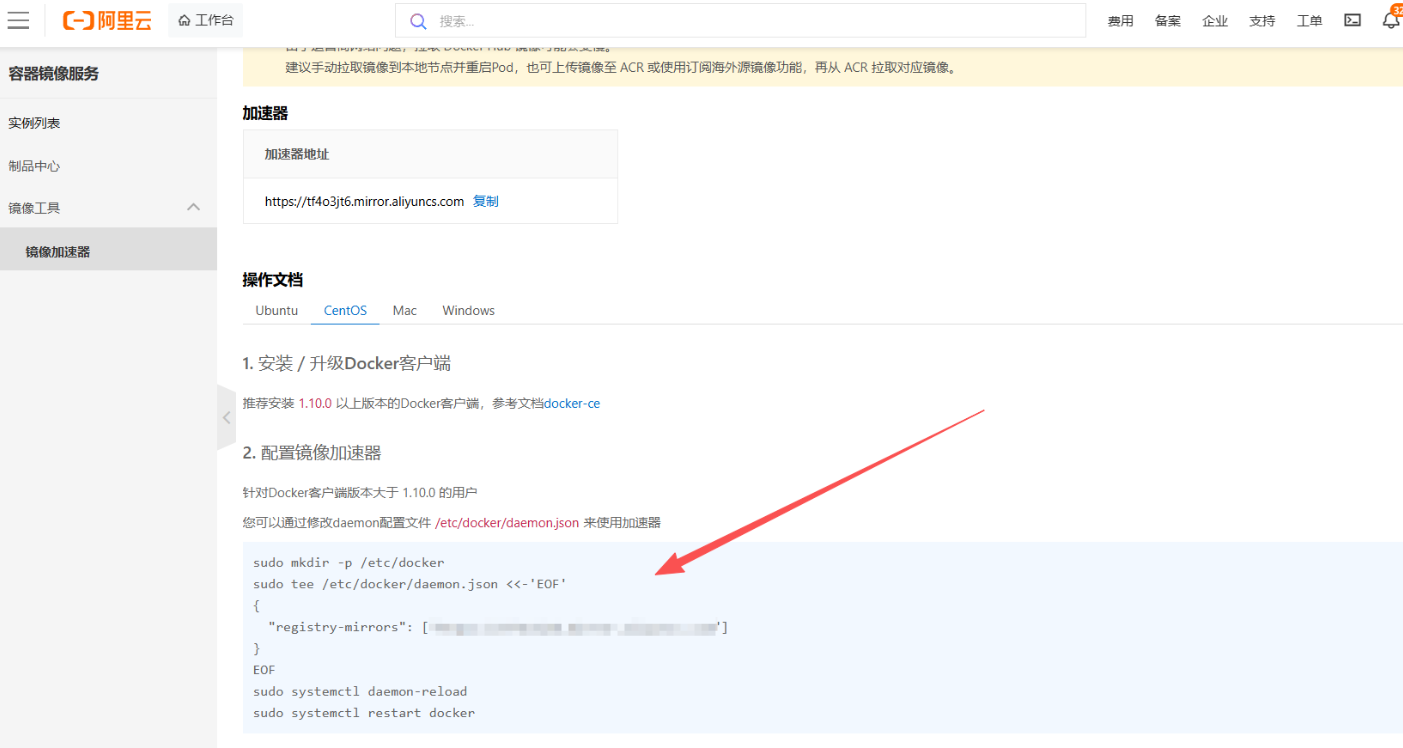Focus the 搜索 search input field
This screenshot has height=748, width=1403.
(740, 21)
